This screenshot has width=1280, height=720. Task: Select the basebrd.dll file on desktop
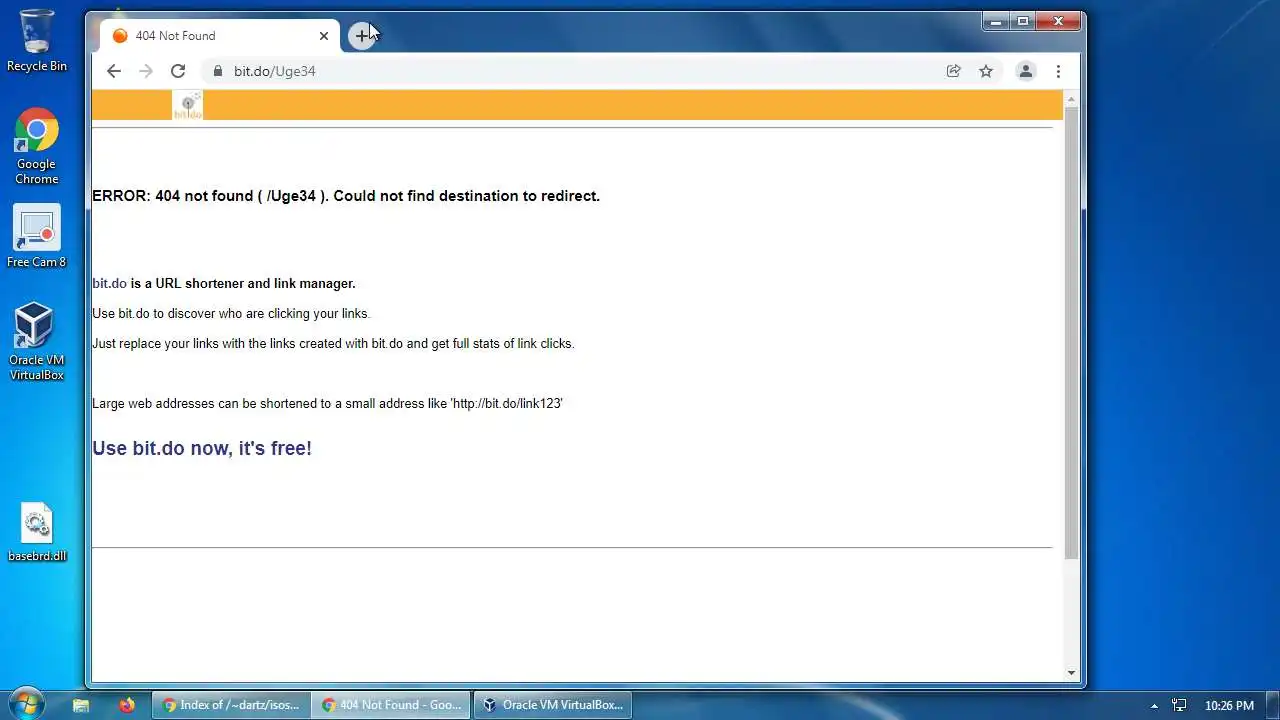[37, 532]
